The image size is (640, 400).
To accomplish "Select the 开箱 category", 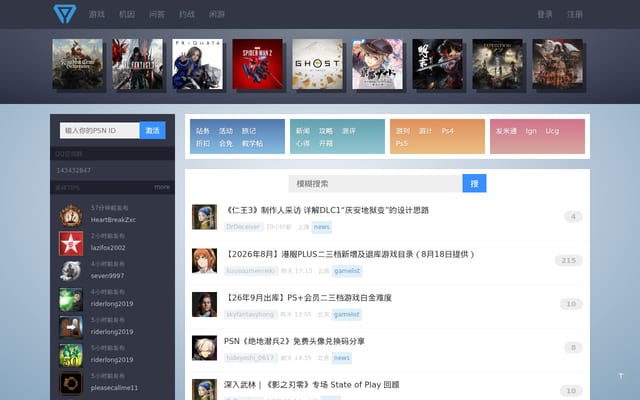I will point(326,144).
